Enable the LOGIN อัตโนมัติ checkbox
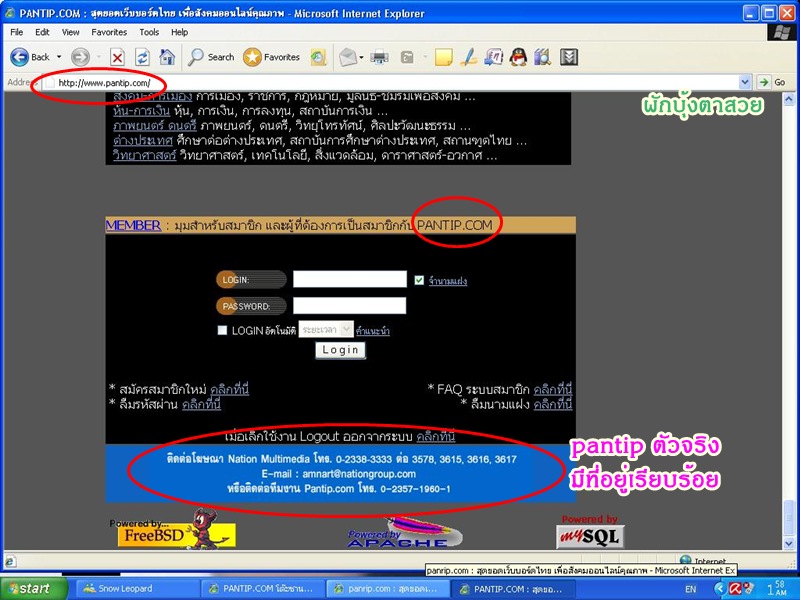Viewport: 800px width, 600px height. tap(222, 331)
